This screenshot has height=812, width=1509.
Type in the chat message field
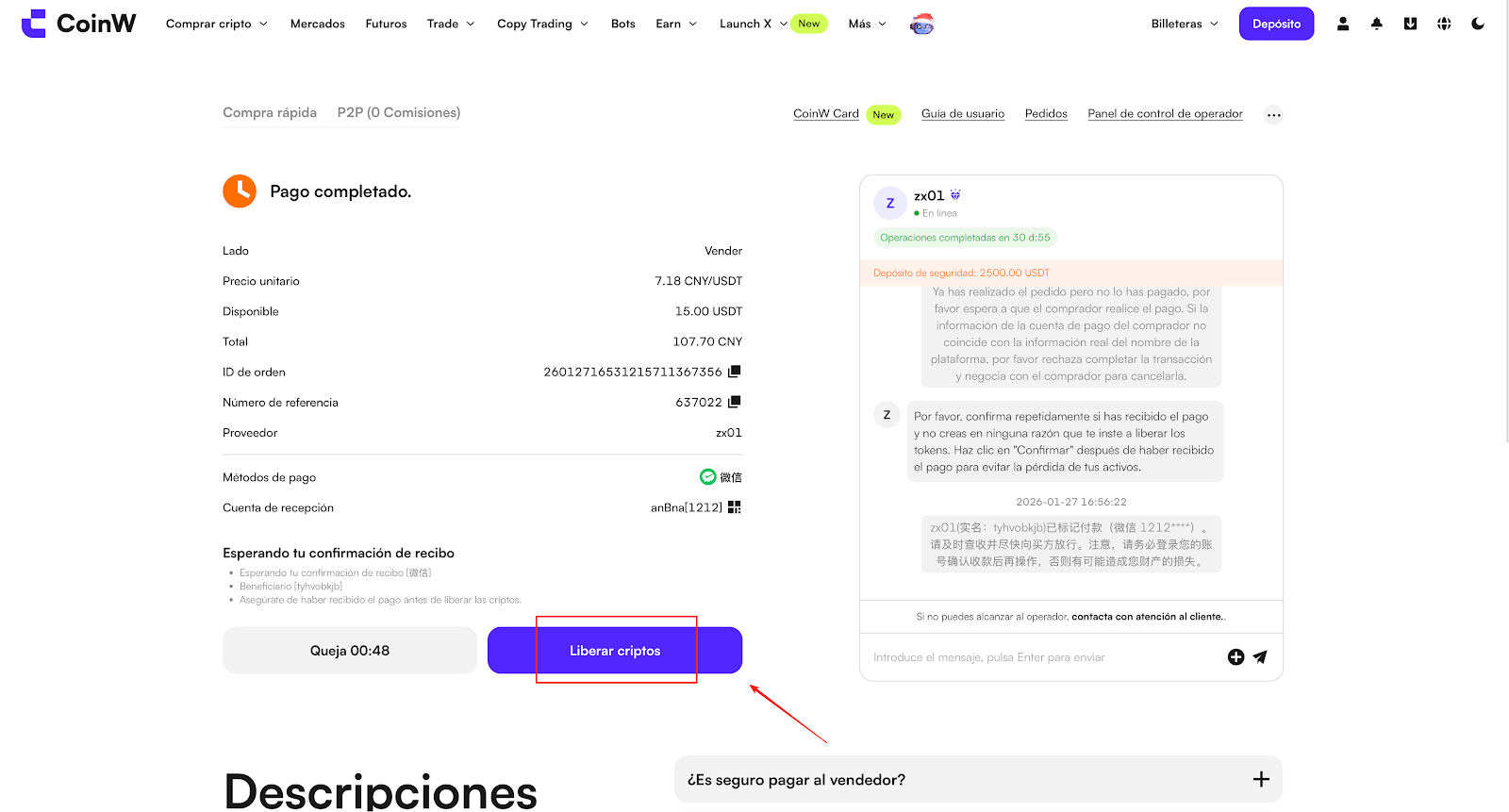point(1037,657)
